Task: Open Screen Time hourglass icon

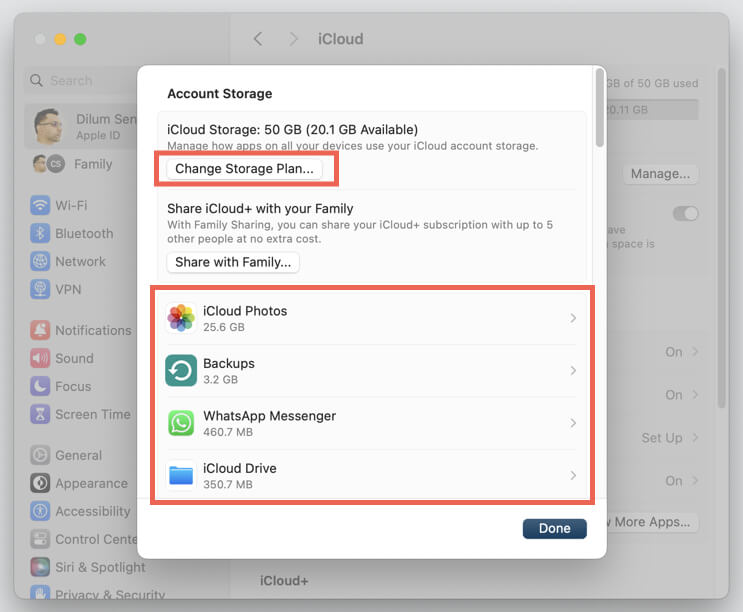Action: click(40, 414)
